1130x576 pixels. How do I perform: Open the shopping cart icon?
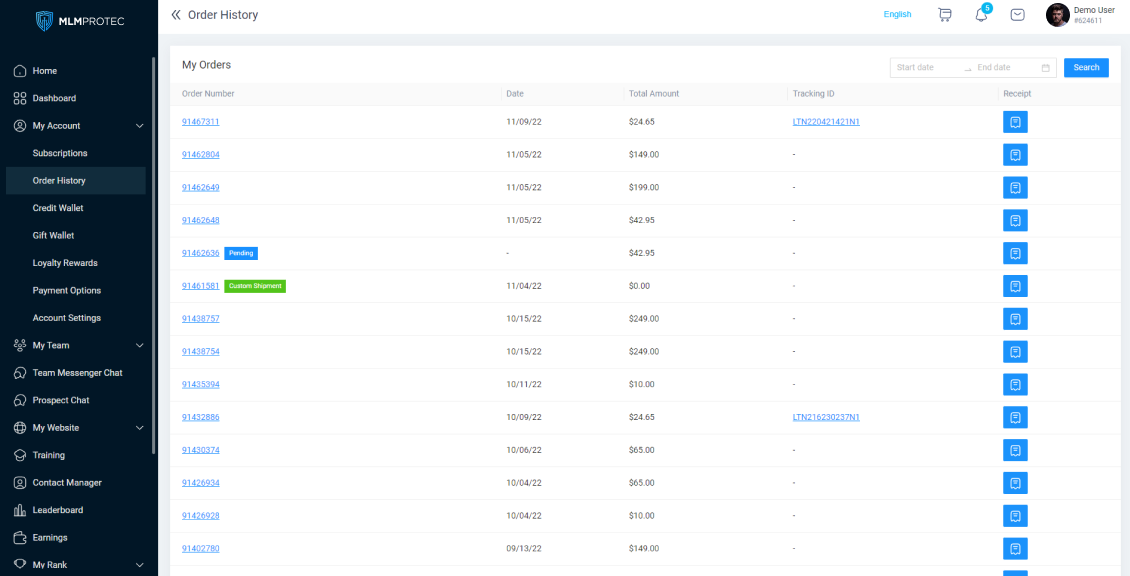click(944, 15)
